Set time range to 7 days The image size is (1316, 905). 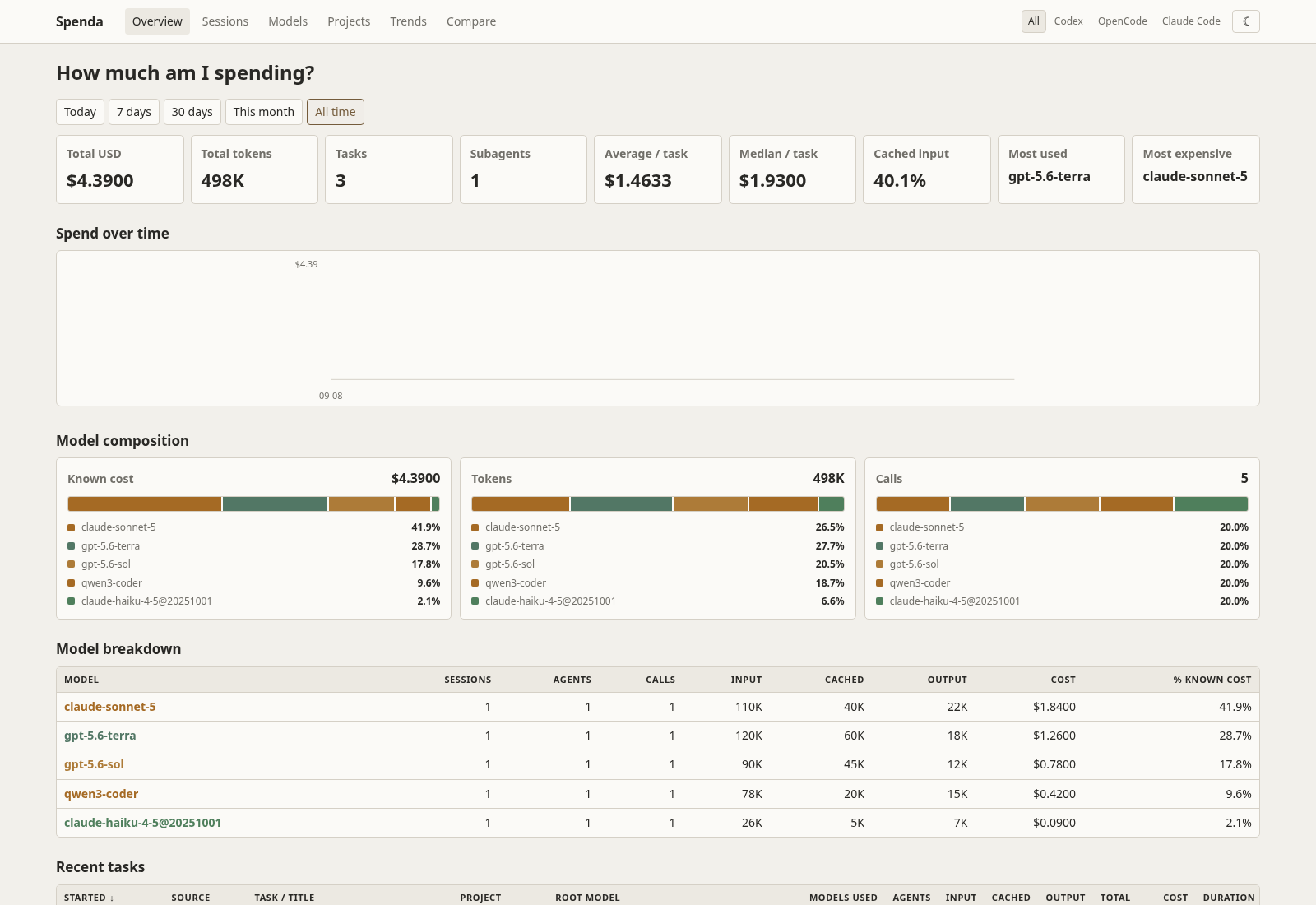click(x=134, y=112)
